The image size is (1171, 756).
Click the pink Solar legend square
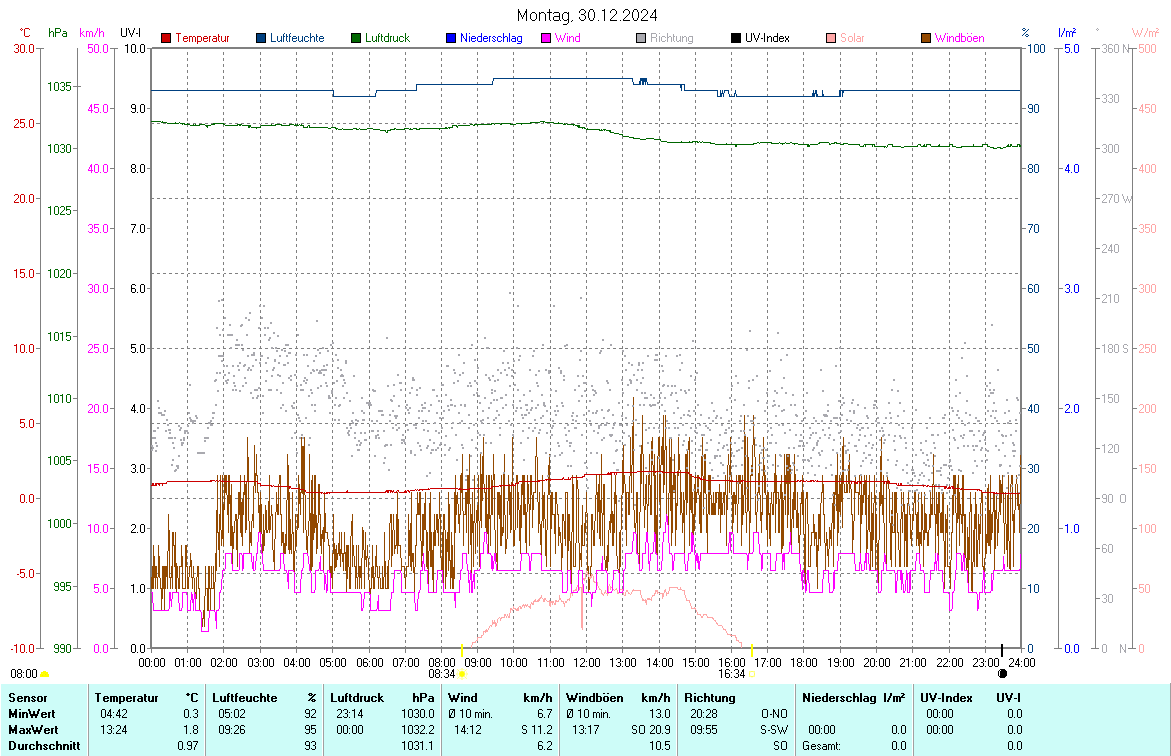(831, 38)
